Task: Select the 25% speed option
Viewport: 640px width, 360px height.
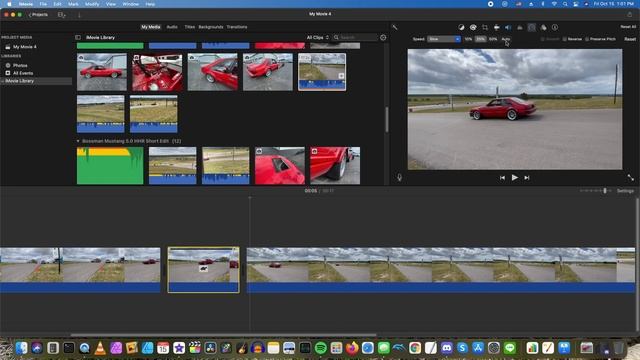Action: tap(480, 39)
